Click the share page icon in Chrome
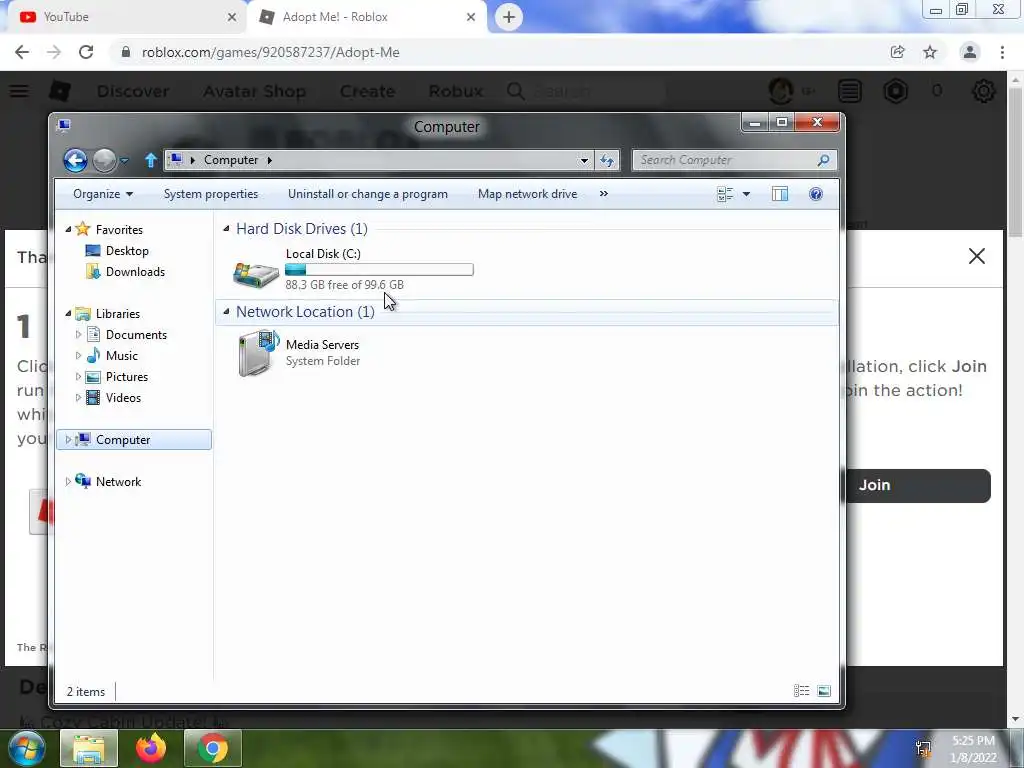1024x768 pixels. tap(897, 52)
